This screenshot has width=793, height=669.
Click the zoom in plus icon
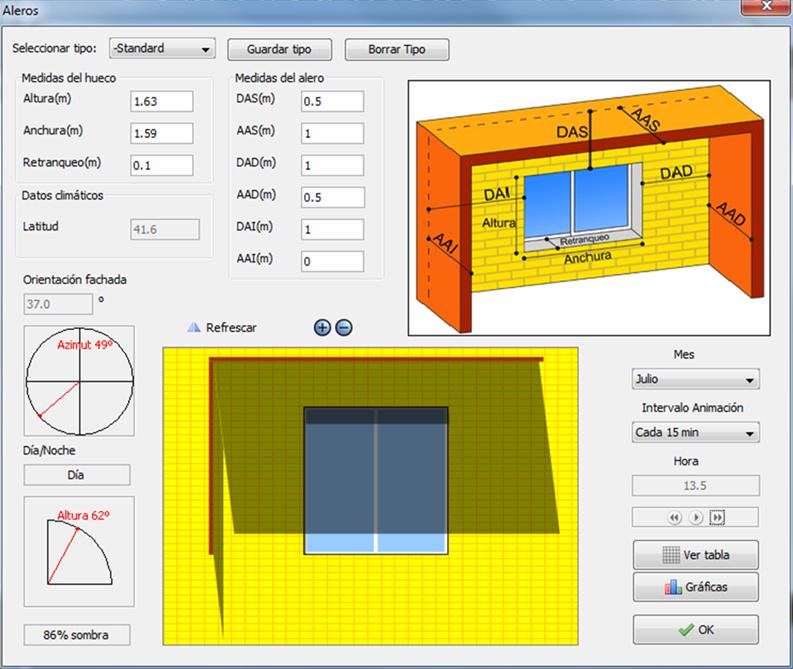point(322,327)
